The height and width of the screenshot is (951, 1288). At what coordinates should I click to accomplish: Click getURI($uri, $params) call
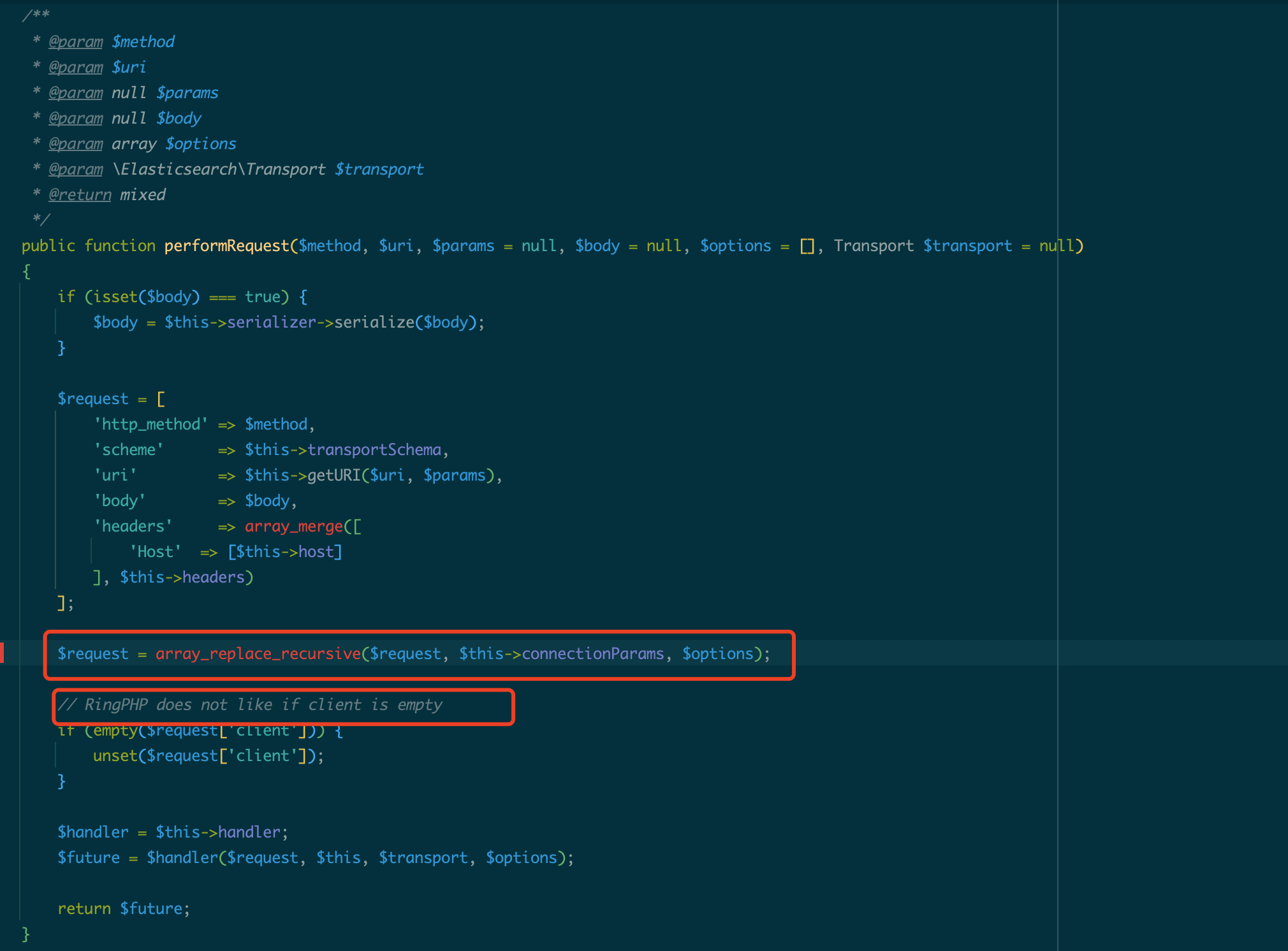401,475
